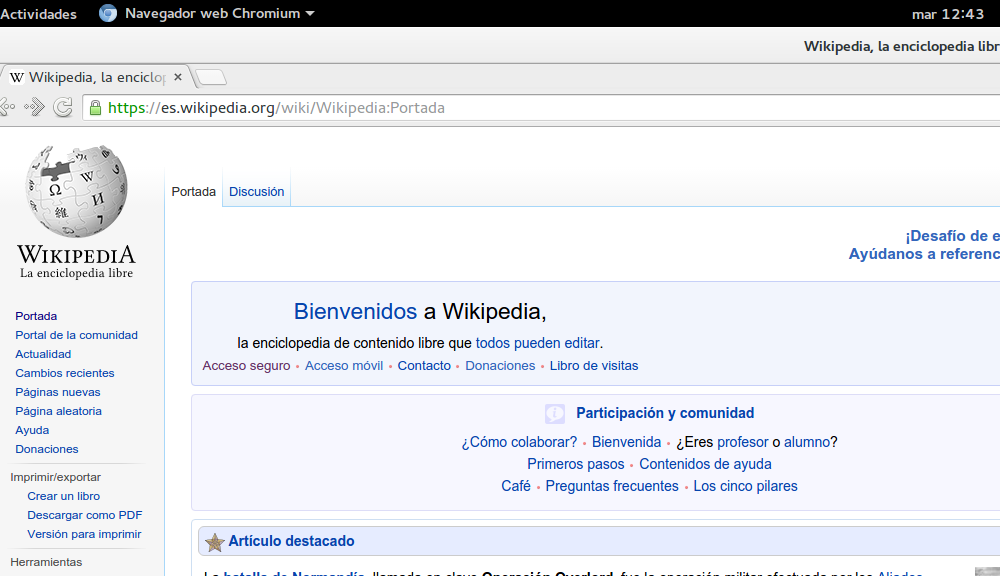Select the Portada page tab

193,191
